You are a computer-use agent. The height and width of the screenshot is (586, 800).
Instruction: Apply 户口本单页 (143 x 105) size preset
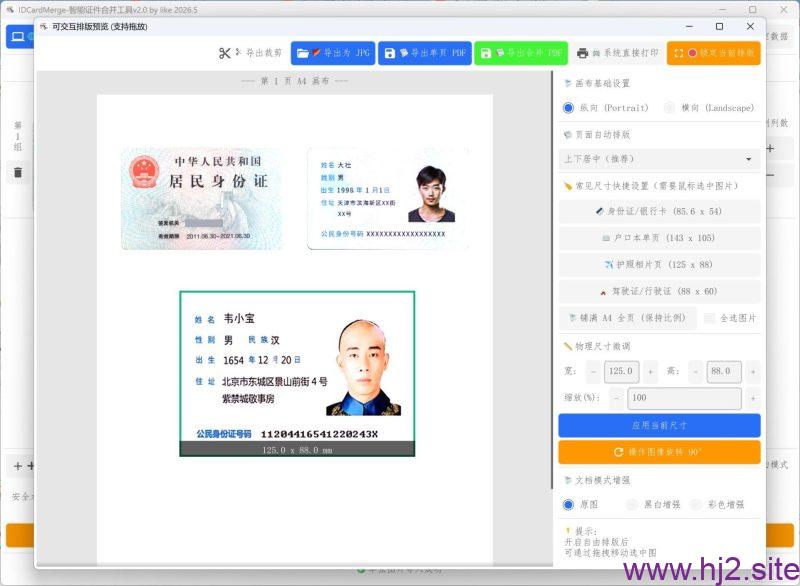(x=659, y=238)
